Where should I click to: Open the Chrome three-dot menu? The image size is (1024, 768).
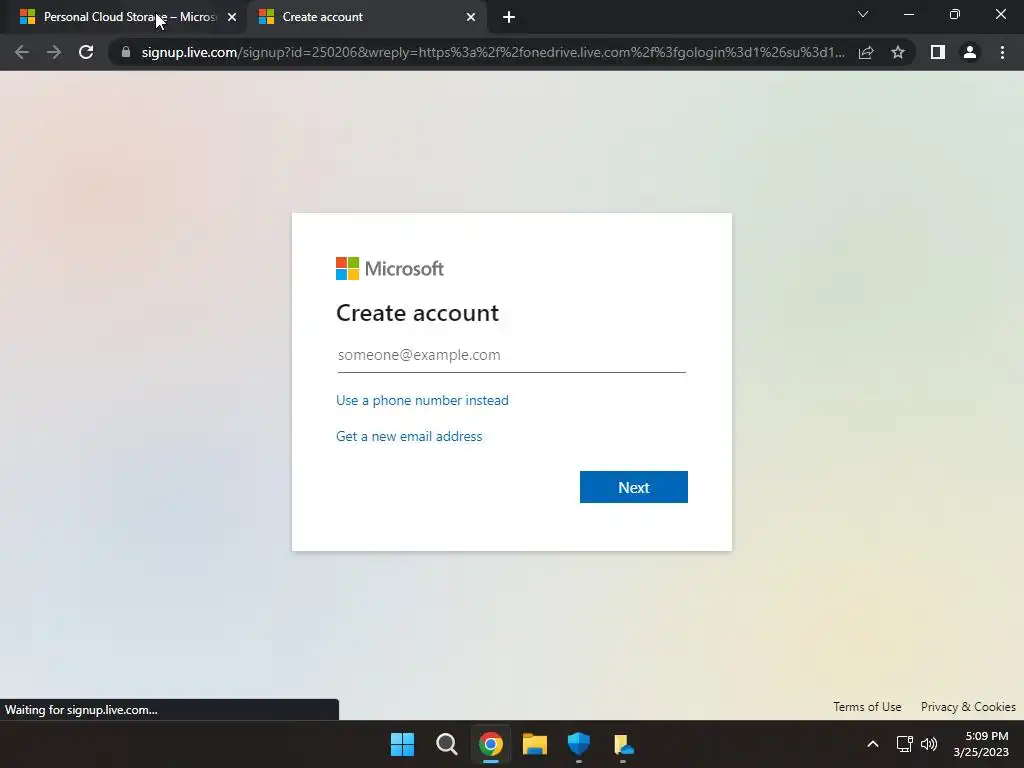[1002, 52]
